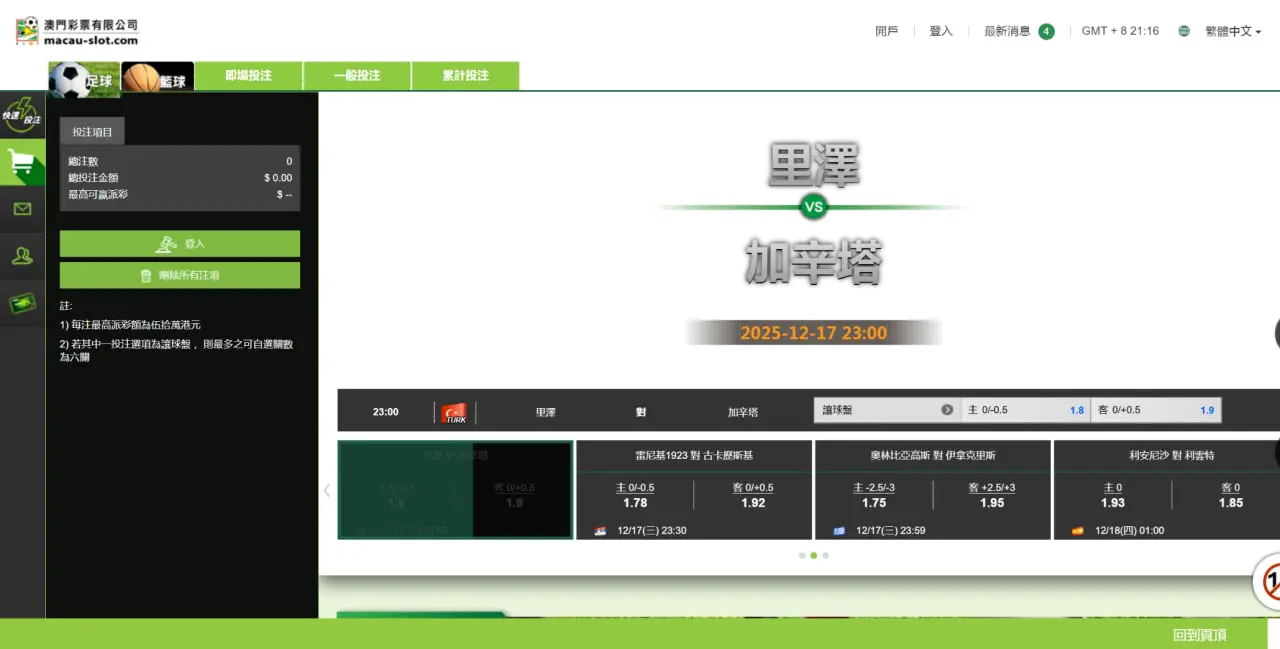Go to first carousel page dot
This screenshot has width=1280, height=649.
pos(802,555)
